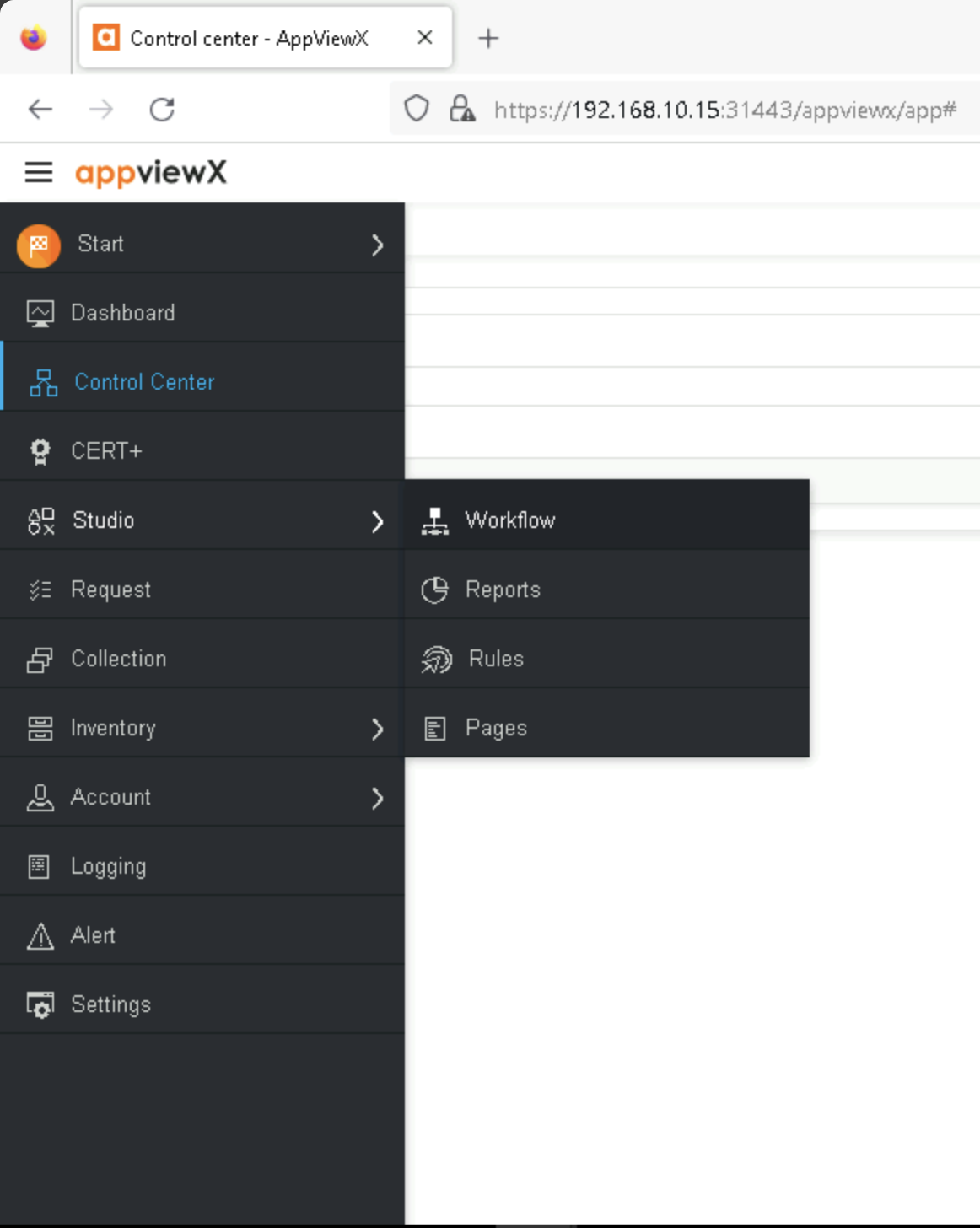
Task: Select Pages from the Studio submenu
Action: tap(496, 729)
